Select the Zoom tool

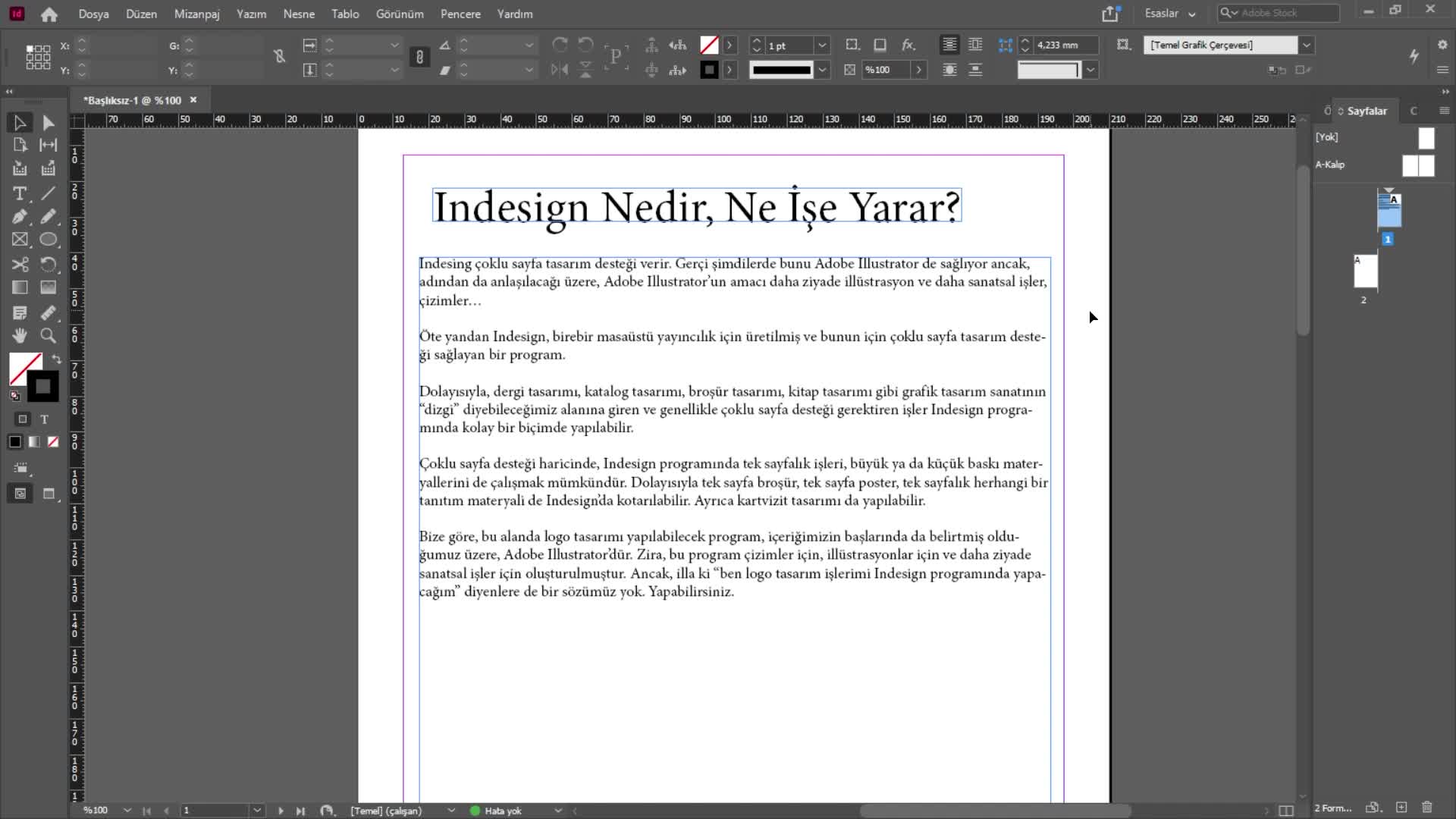[49, 335]
